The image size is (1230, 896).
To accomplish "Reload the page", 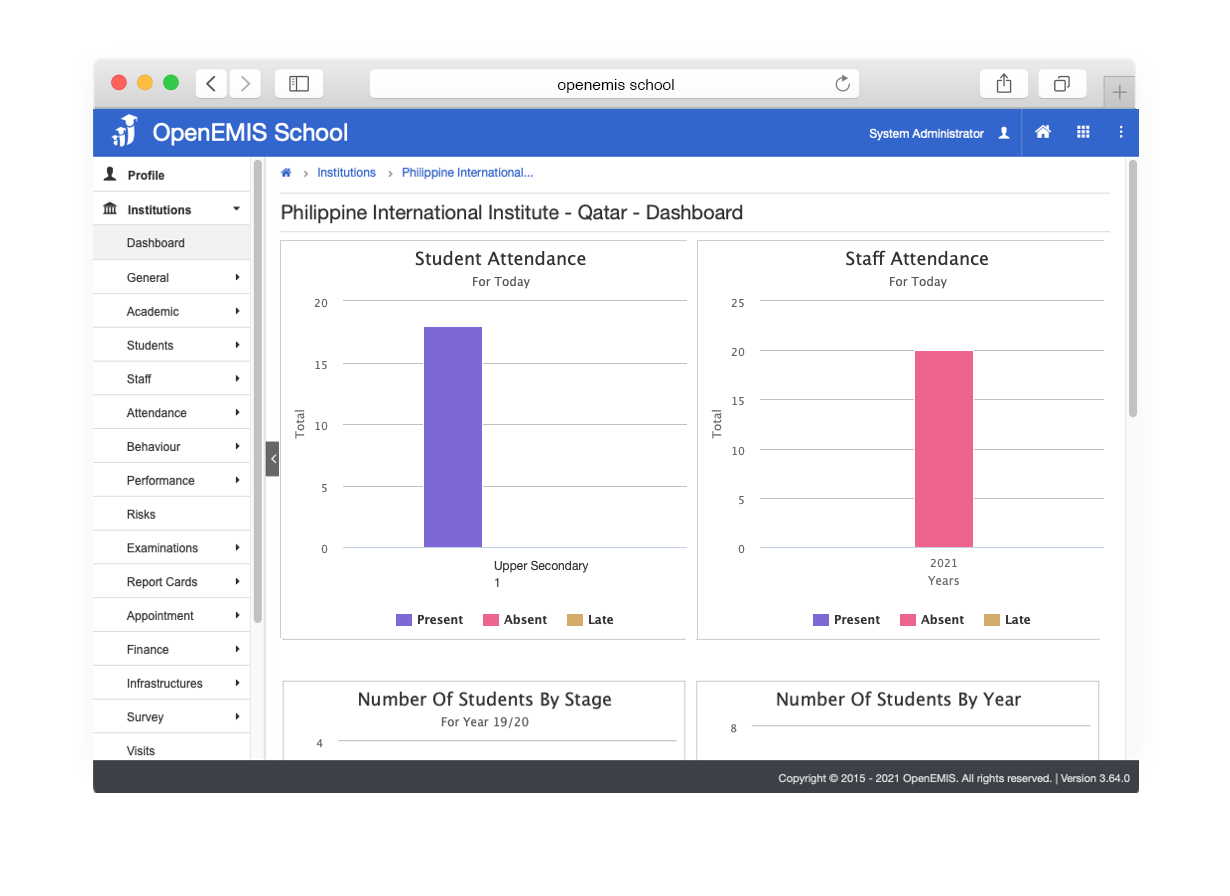I will [x=843, y=84].
